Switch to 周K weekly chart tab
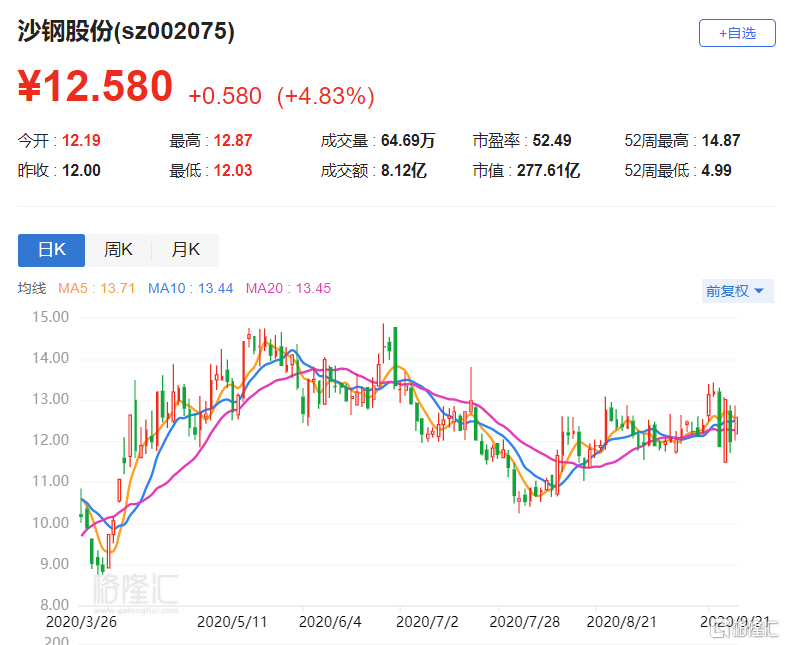785x645 pixels. point(118,250)
